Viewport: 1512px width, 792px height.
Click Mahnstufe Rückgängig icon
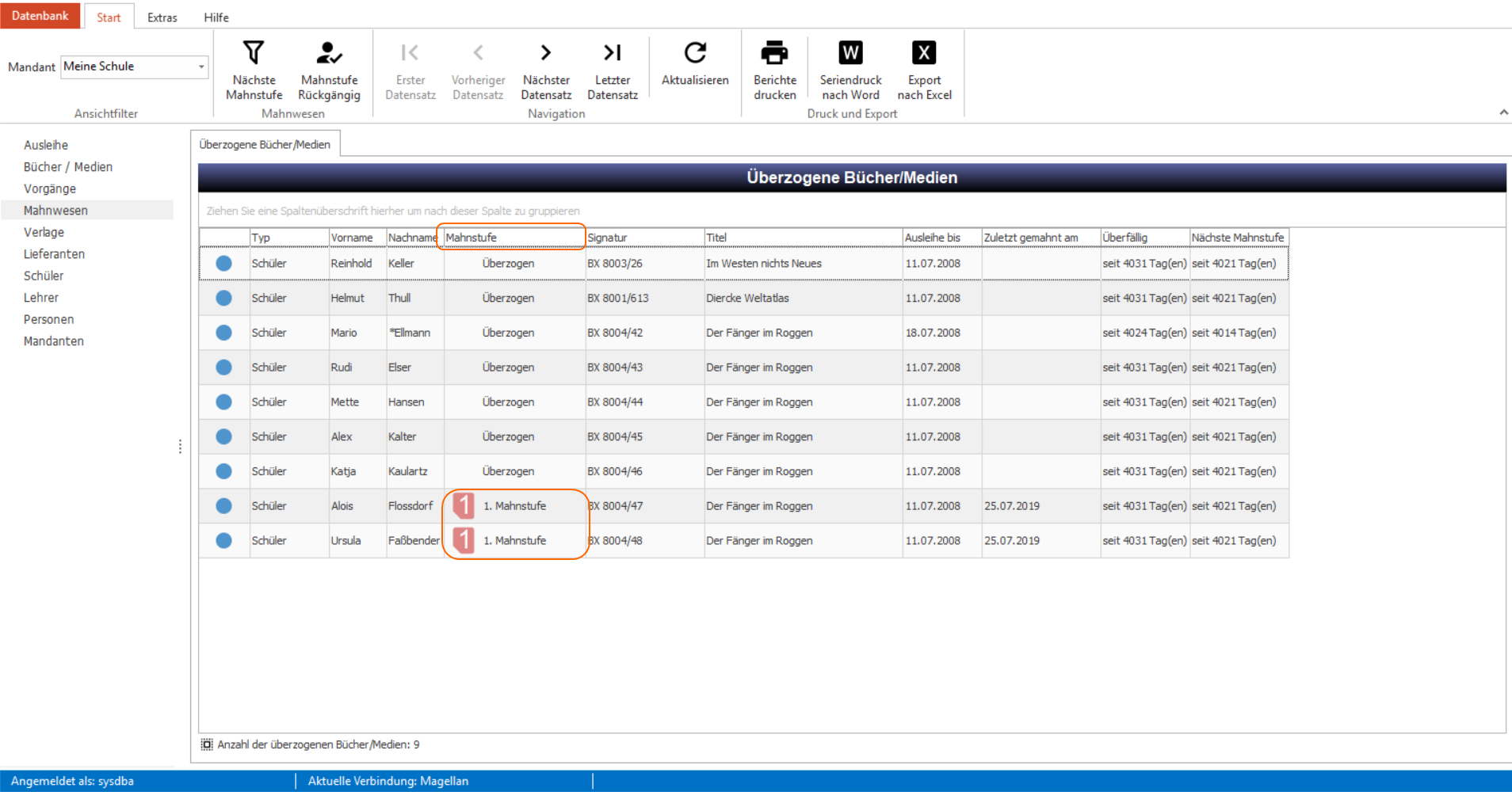tap(329, 52)
